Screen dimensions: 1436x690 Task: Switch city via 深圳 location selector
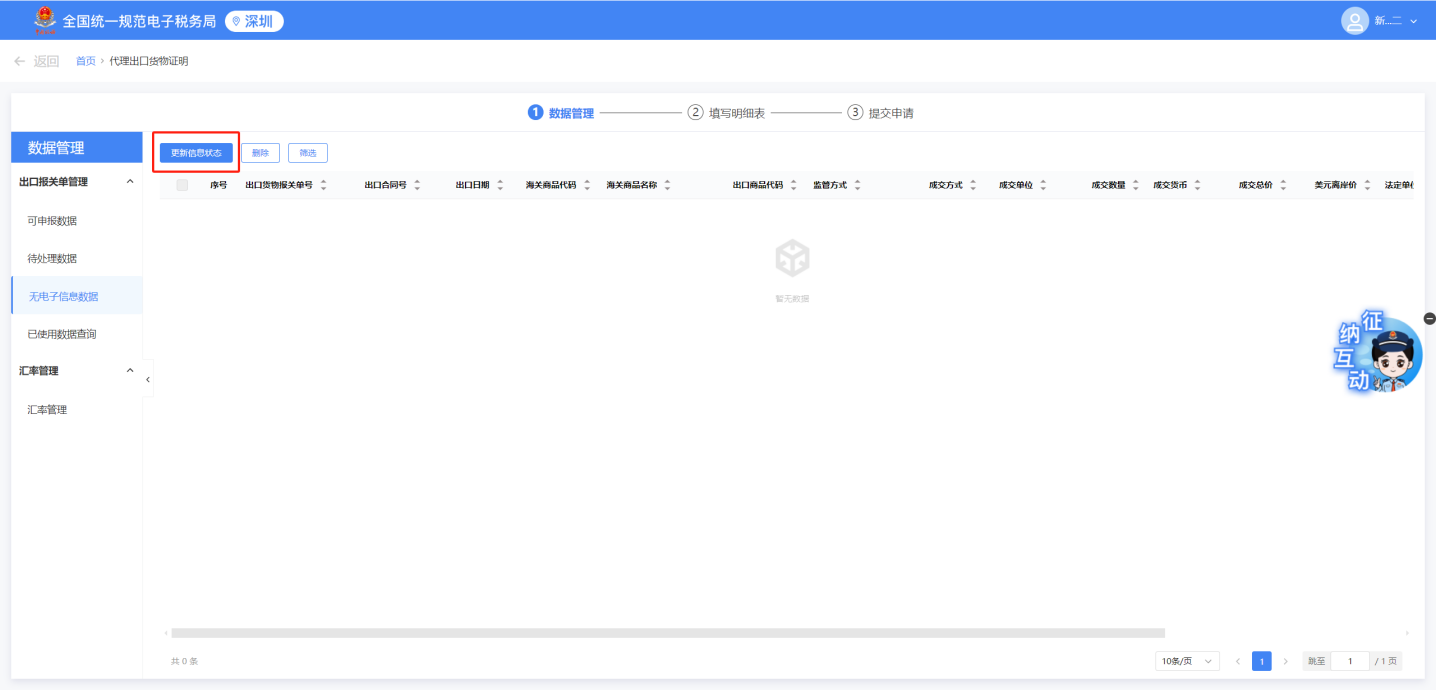[x=254, y=21]
